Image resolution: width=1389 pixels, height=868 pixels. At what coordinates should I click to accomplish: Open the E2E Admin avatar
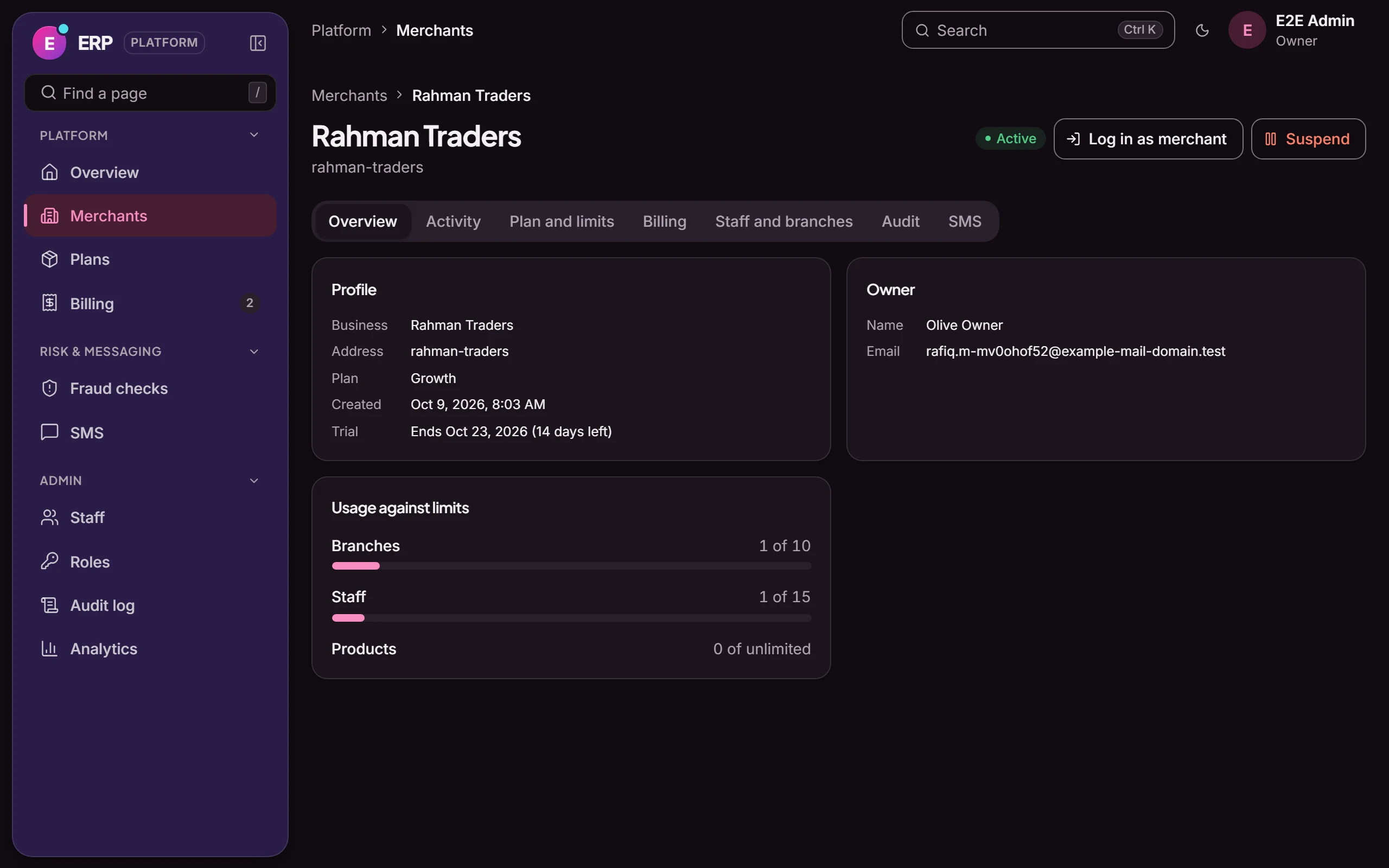[1247, 30]
